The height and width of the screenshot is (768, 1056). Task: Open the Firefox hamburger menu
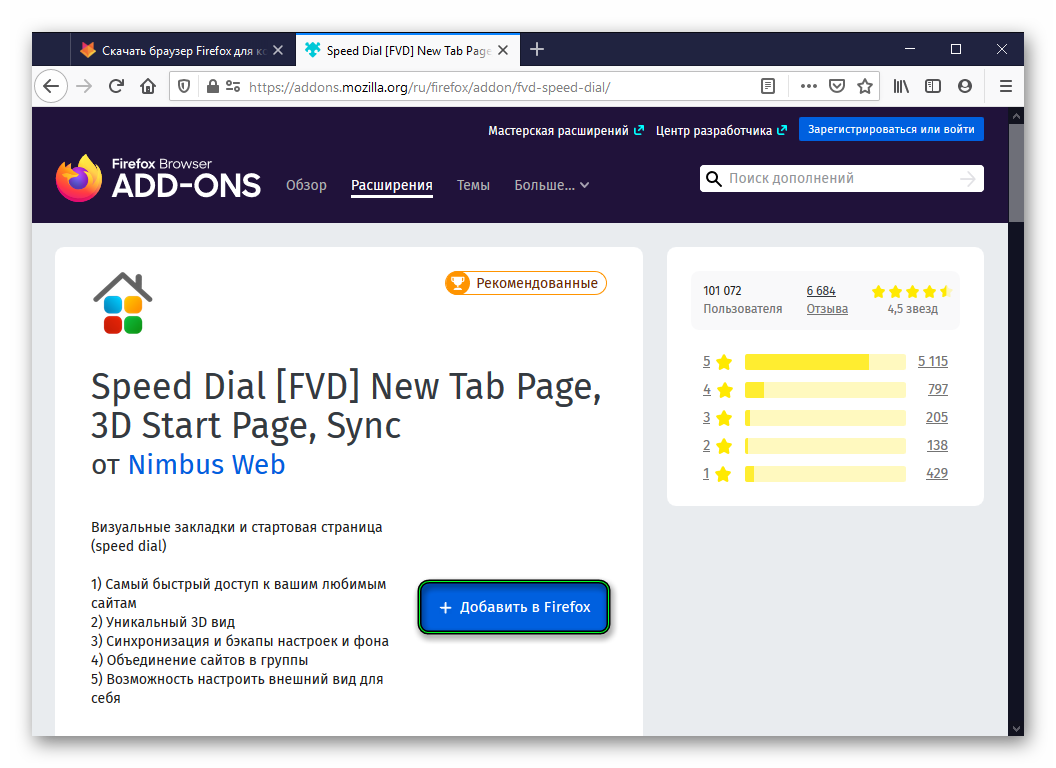click(1005, 86)
